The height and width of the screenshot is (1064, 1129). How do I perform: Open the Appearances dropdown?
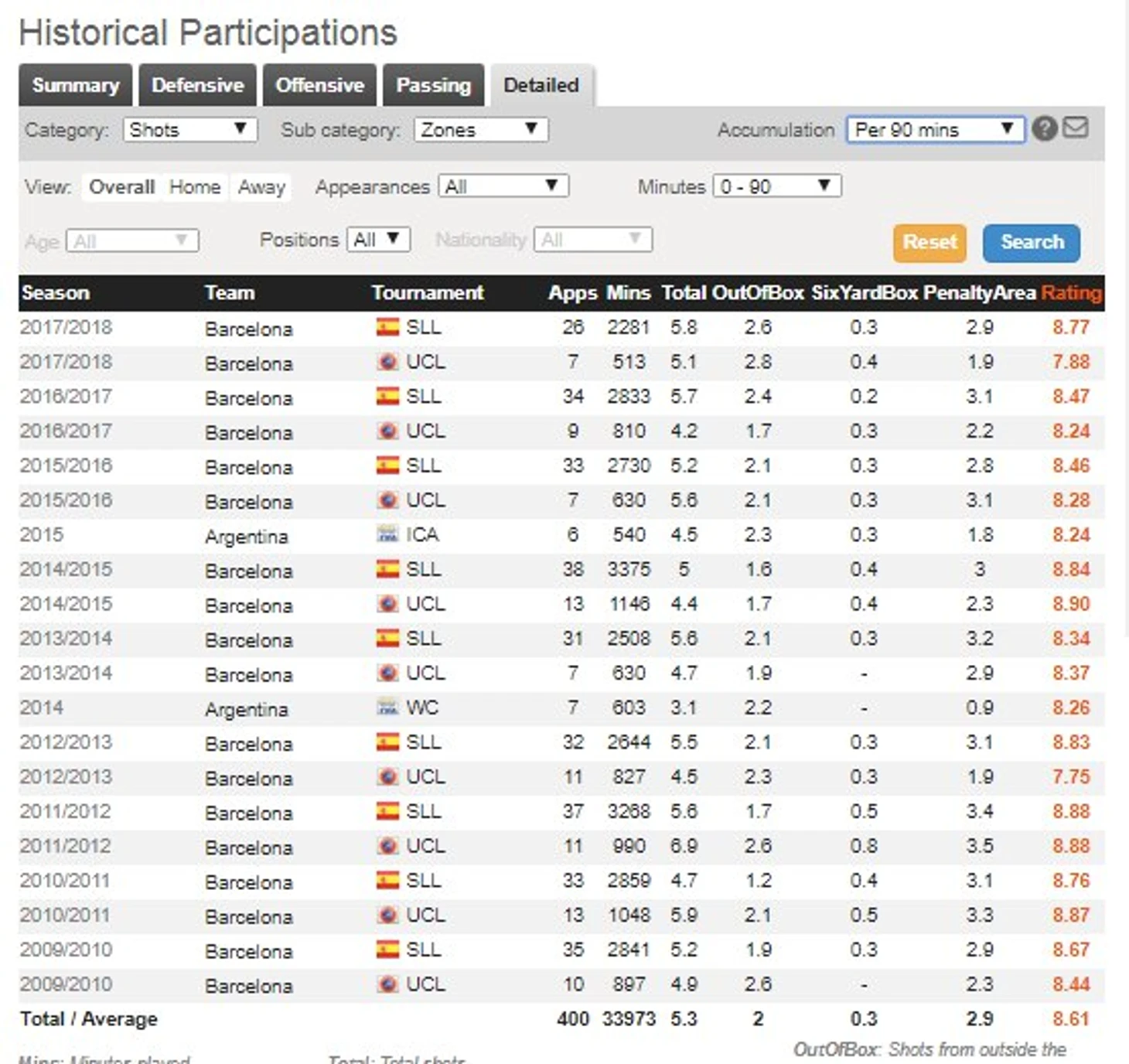[503, 186]
